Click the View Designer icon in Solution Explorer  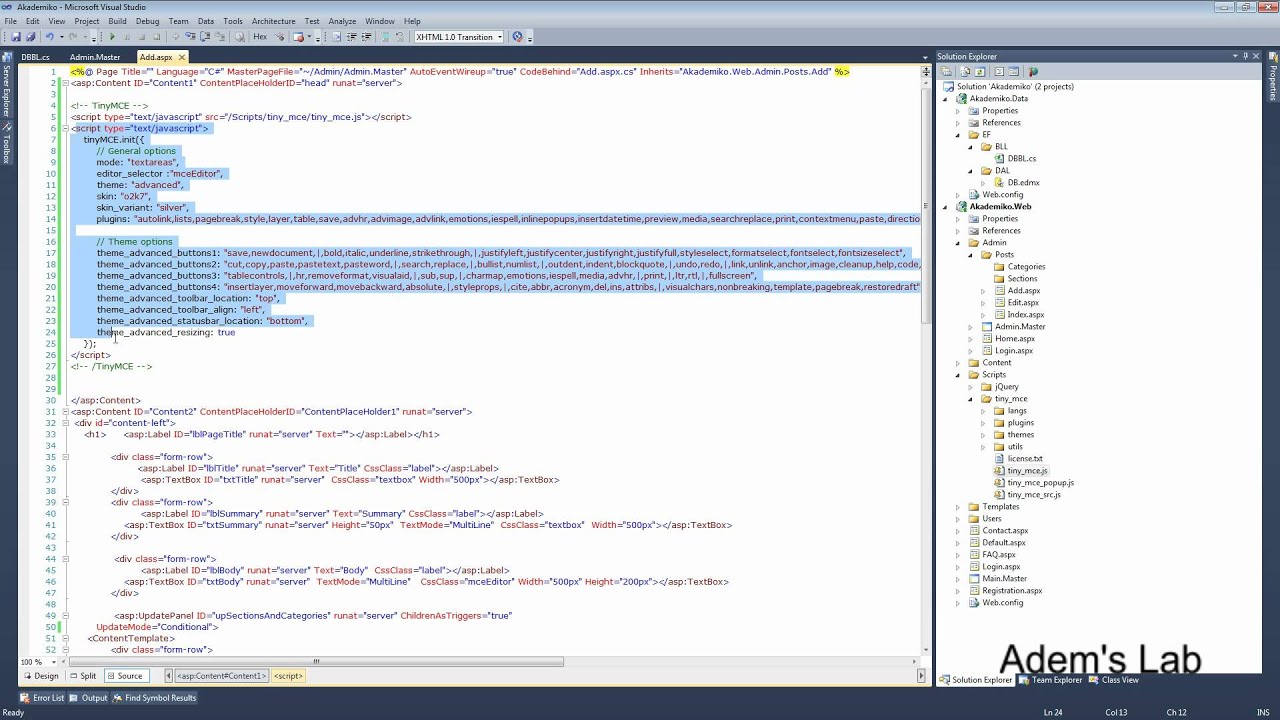point(1014,71)
